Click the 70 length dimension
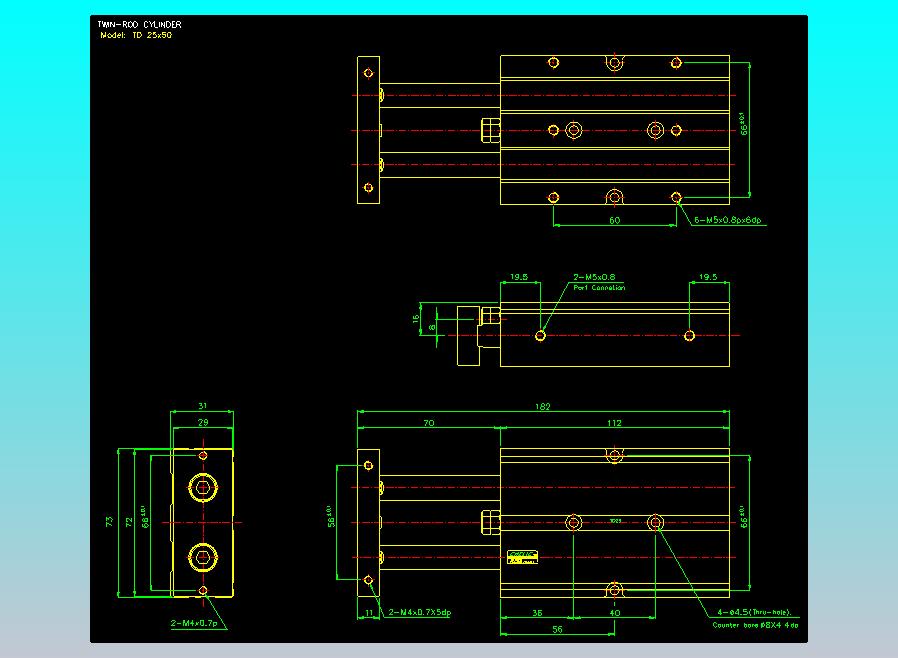Viewport: 898px width, 658px height. (x=428, y=423)
